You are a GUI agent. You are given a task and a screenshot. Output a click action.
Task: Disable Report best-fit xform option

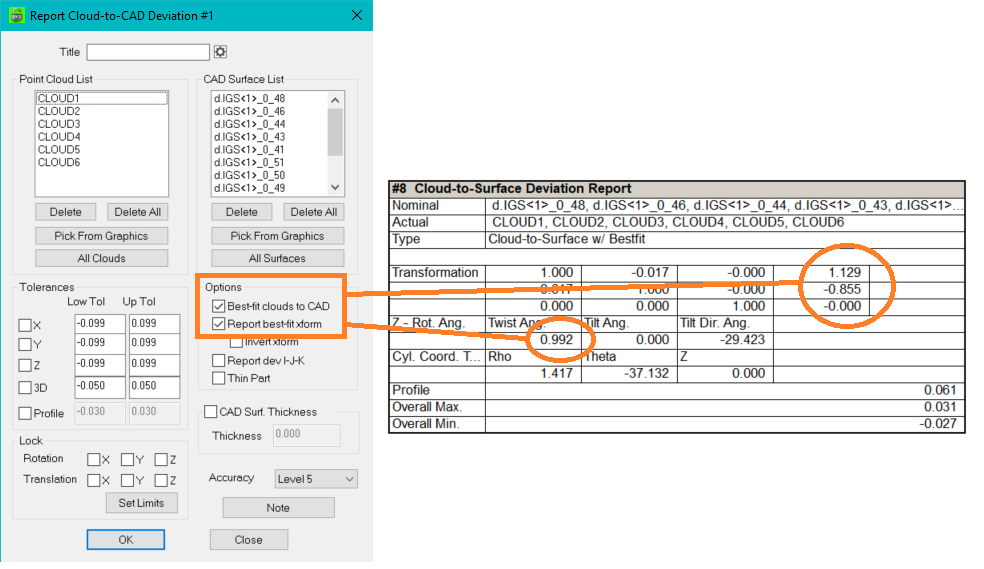[x=219, y=324]
